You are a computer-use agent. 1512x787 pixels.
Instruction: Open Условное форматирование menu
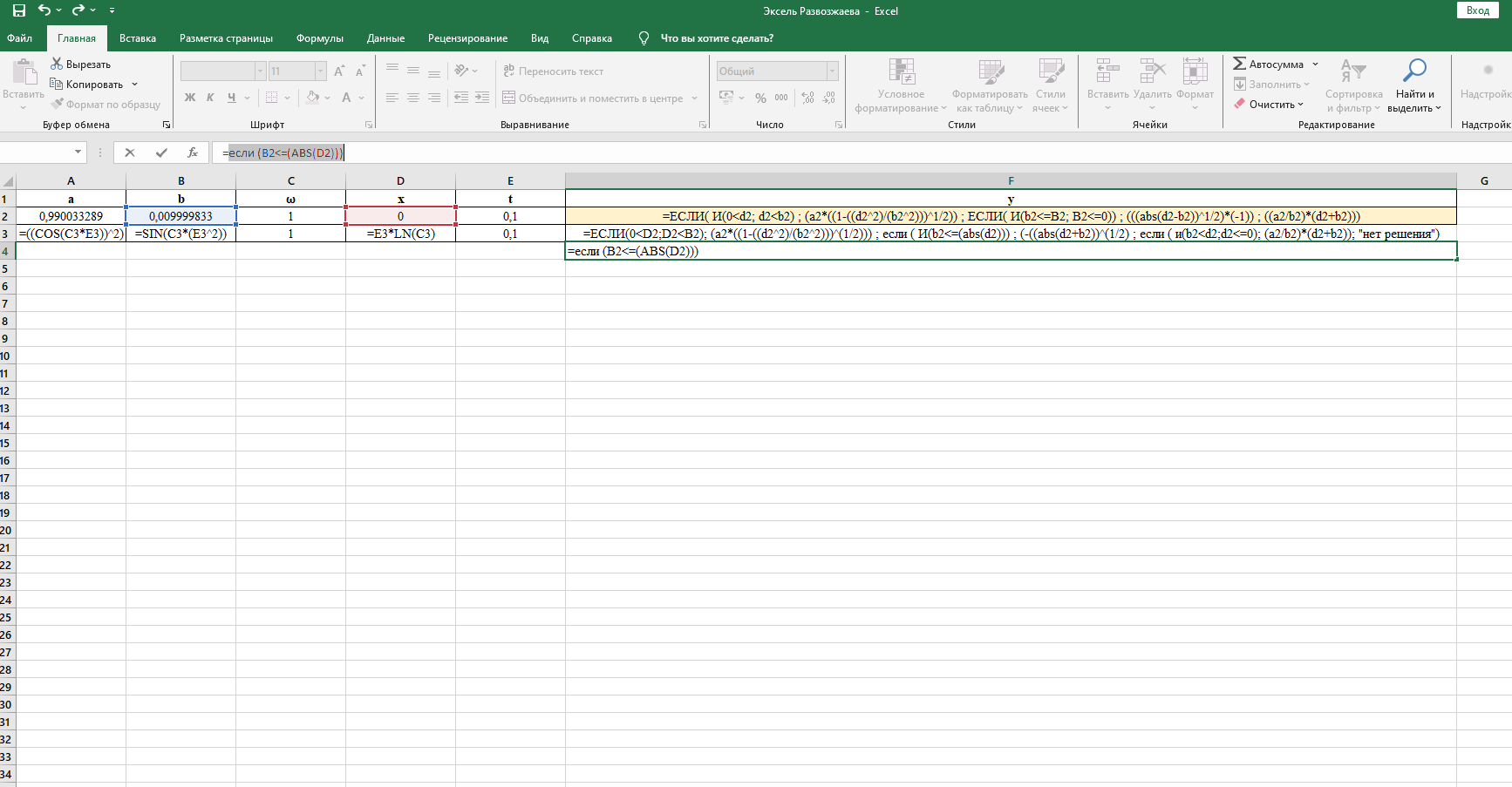pos(901,85)
